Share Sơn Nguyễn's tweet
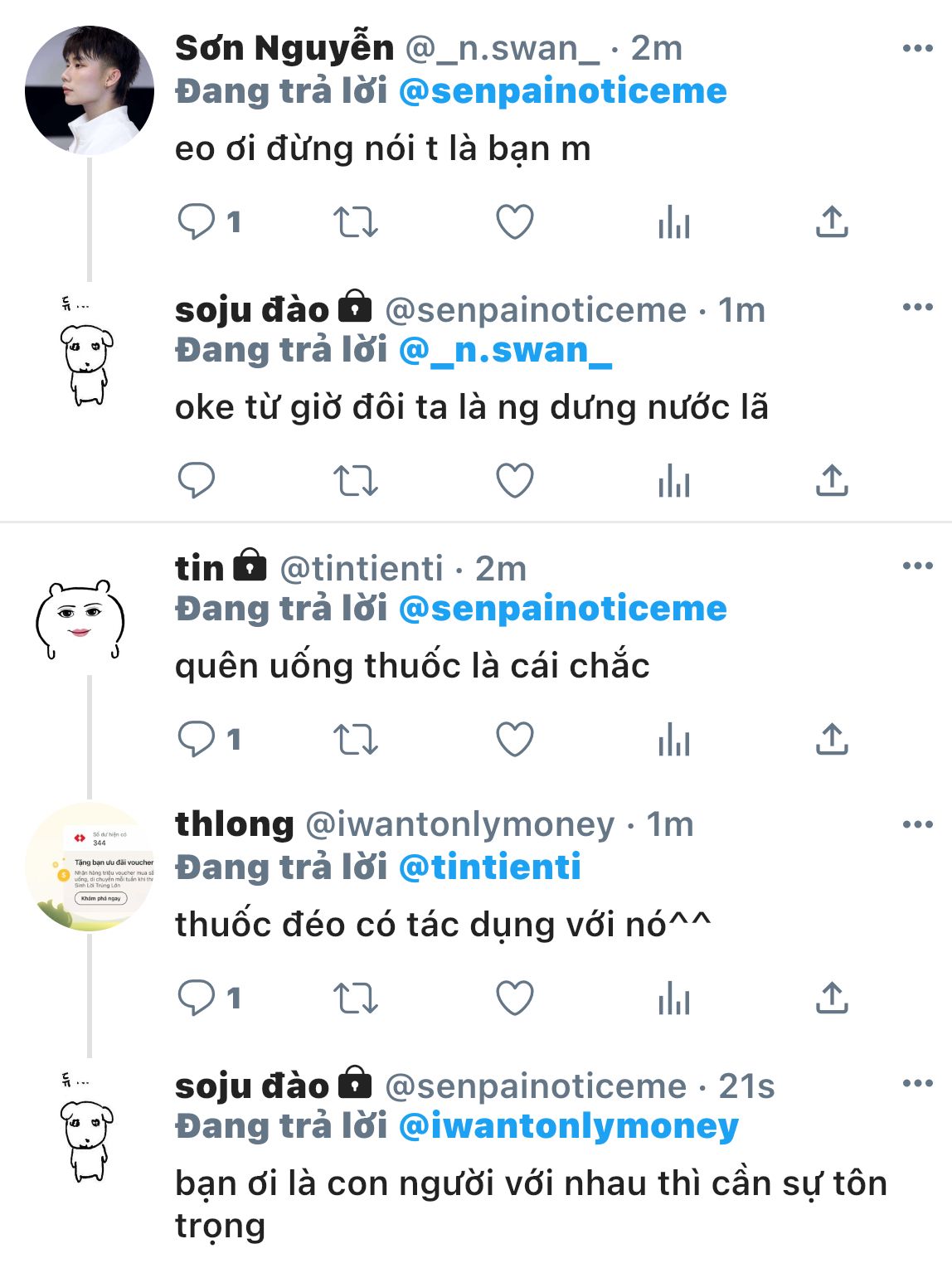This screenshot has height=1268, width=952. point(832,222)
